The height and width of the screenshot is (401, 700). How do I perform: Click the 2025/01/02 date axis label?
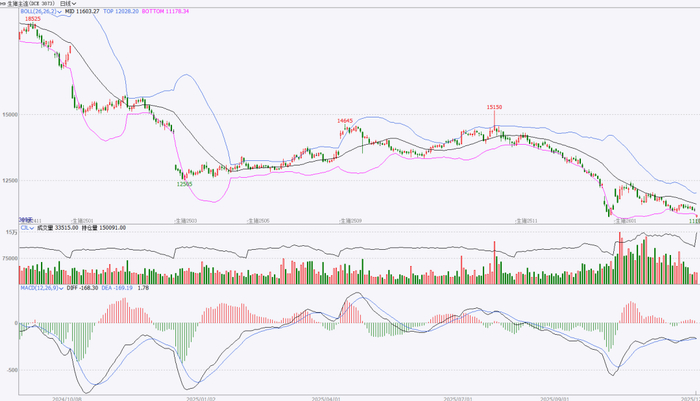point(201,398)
